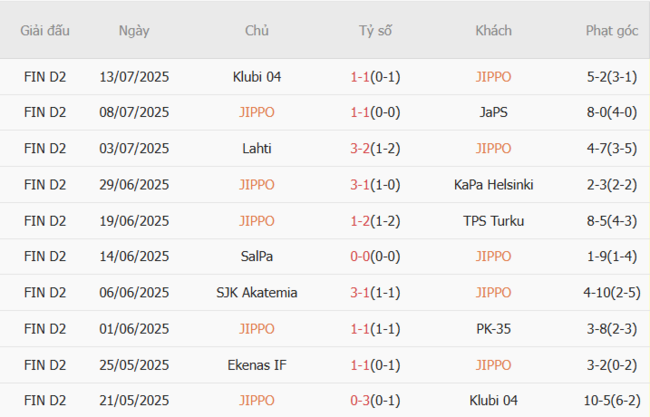The height and width of the screenshot is (417, 650).
Task: Click TPS Turku away team
Action: click(493, 220)
